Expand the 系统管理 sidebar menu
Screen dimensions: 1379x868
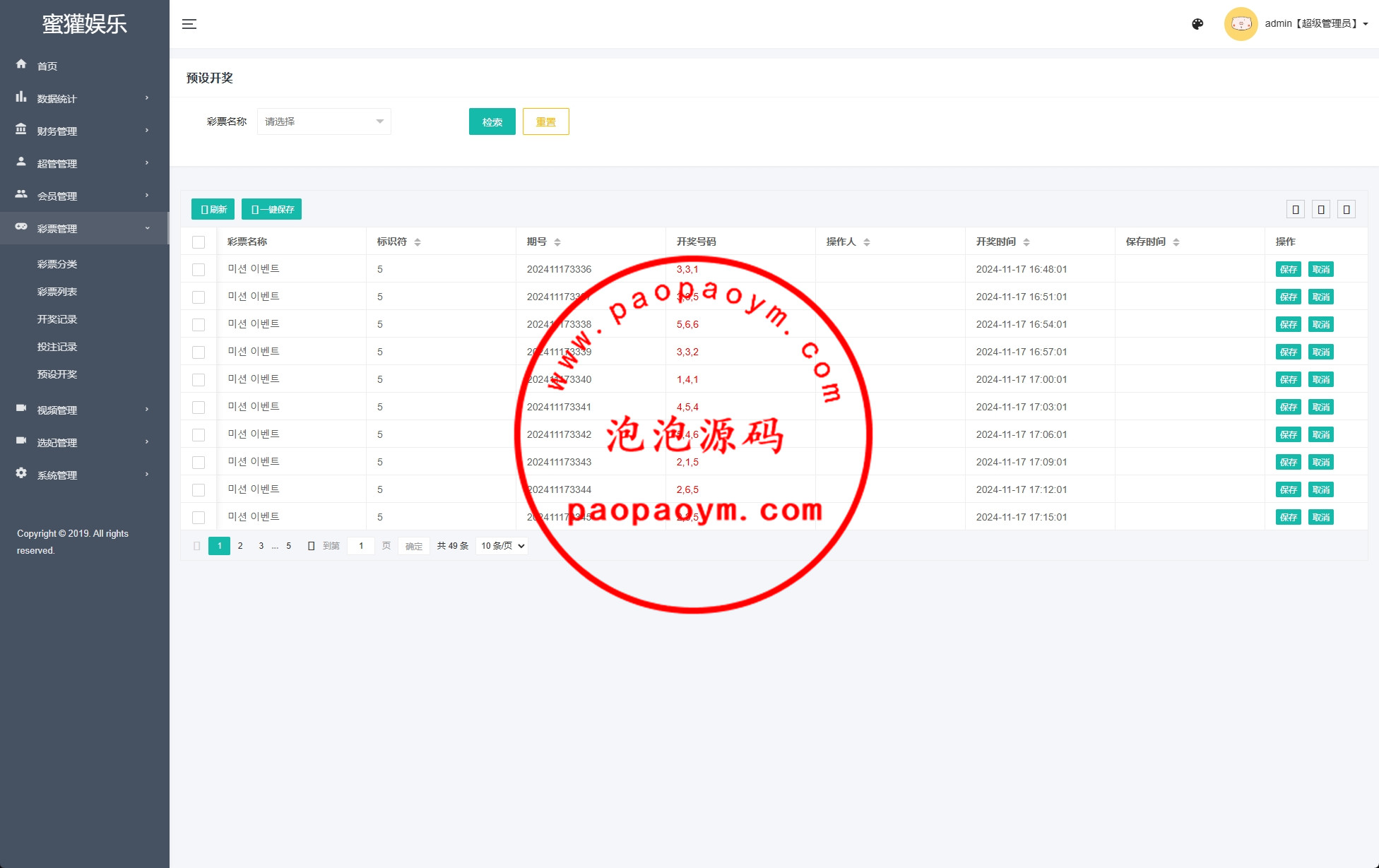click(x=85, y=475)
